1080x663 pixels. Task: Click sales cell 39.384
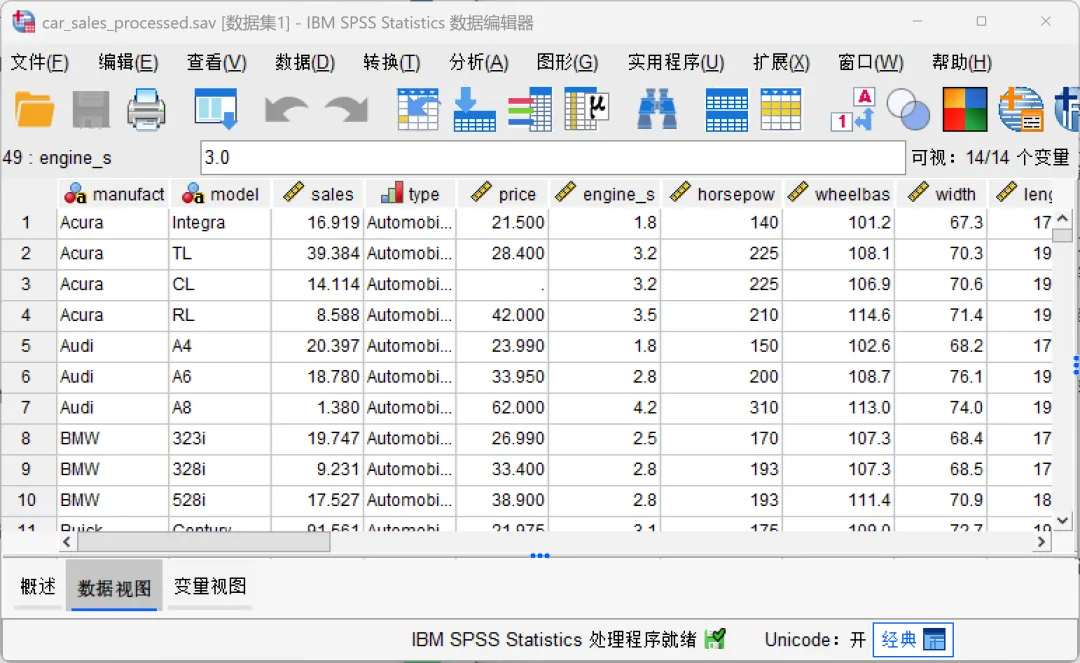(318, 253)
